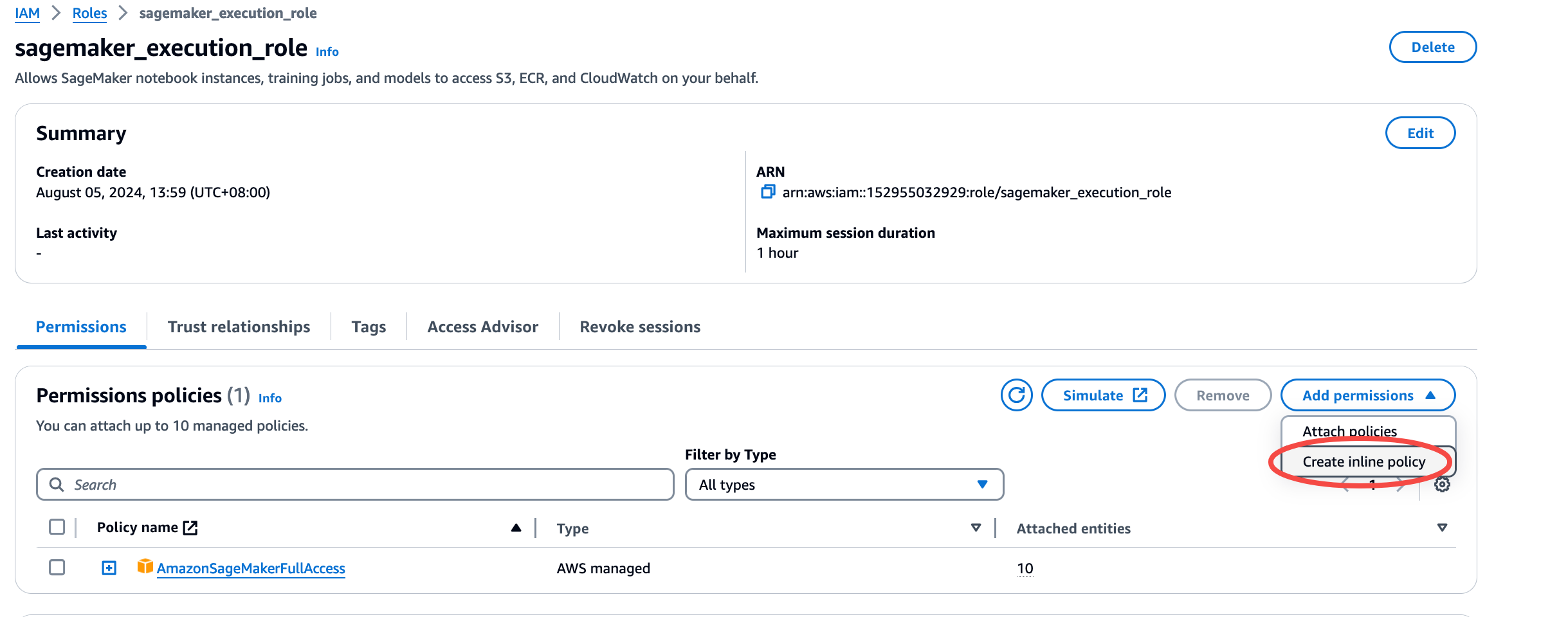Choose Create inline policy menu entry
The width and height of the screenshot is (1568, 617).
(1363, 461)
